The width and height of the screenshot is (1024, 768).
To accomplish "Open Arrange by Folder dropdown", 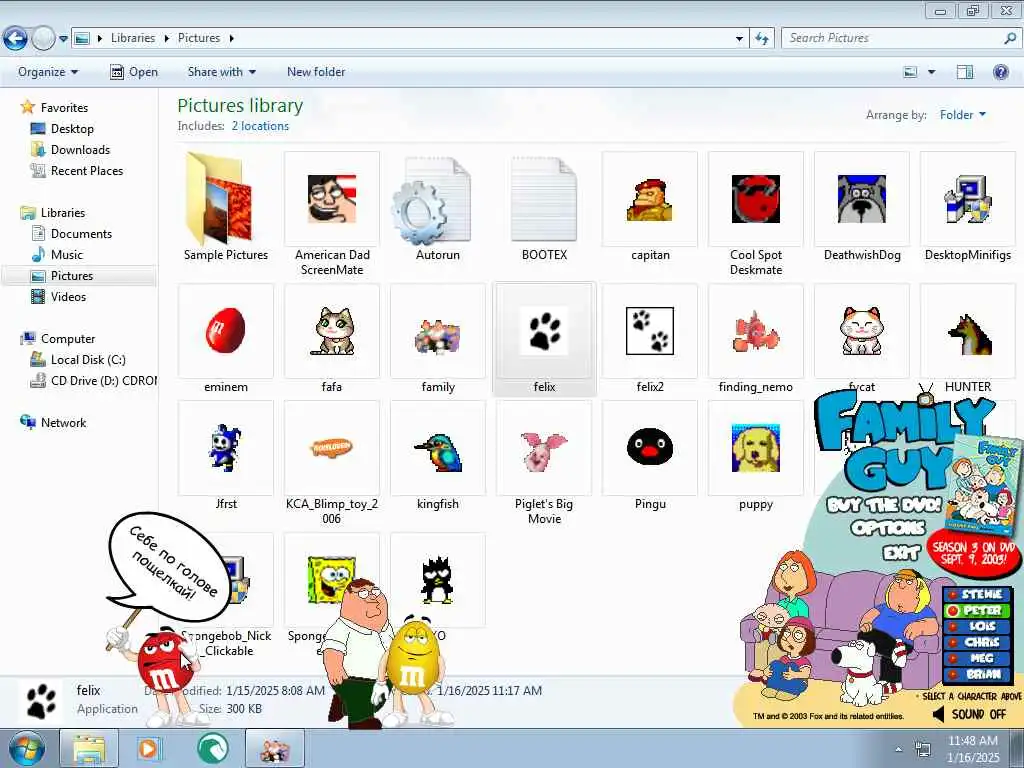I will (963, 115).
